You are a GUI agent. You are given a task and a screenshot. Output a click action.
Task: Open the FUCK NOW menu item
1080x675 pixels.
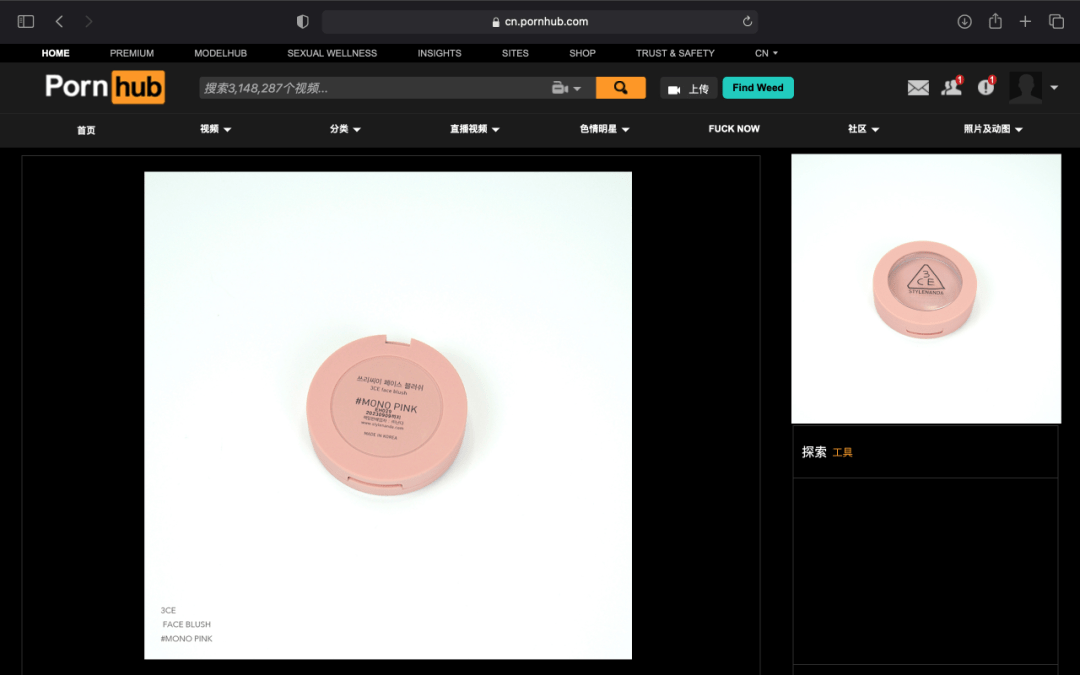[x=734, y=129]
